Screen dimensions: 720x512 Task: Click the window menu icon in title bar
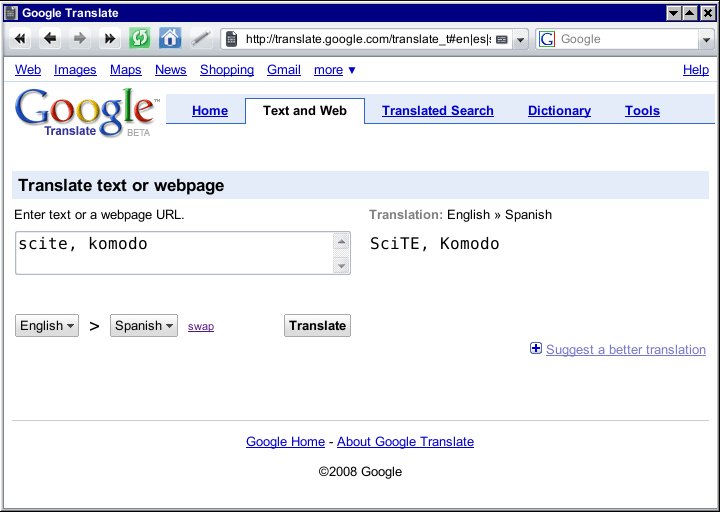tap(10, 12)
